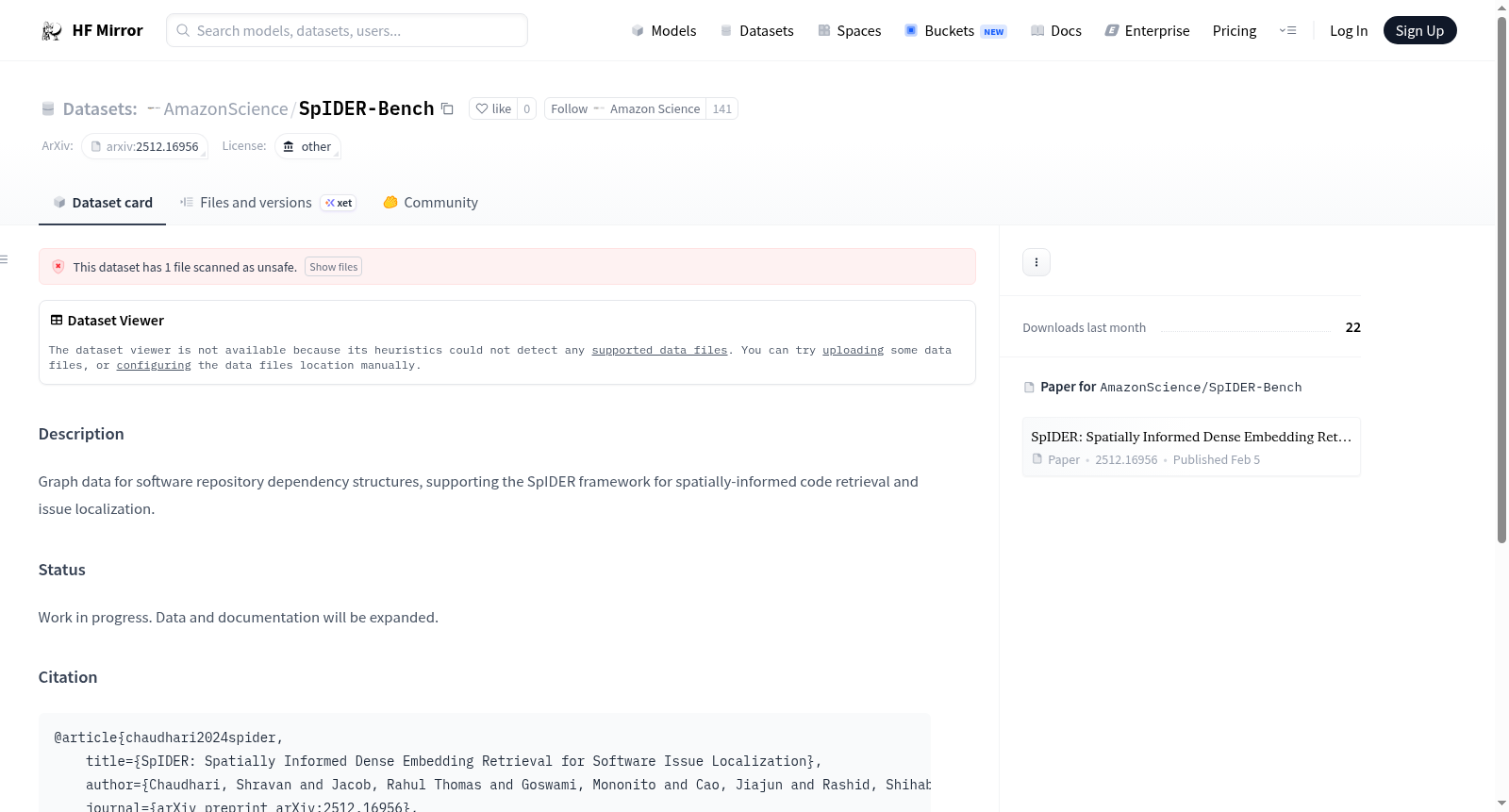This screenshot has height=812, width=1509.
Task: Select the Dataset card tab
Action: pos(103,203)
